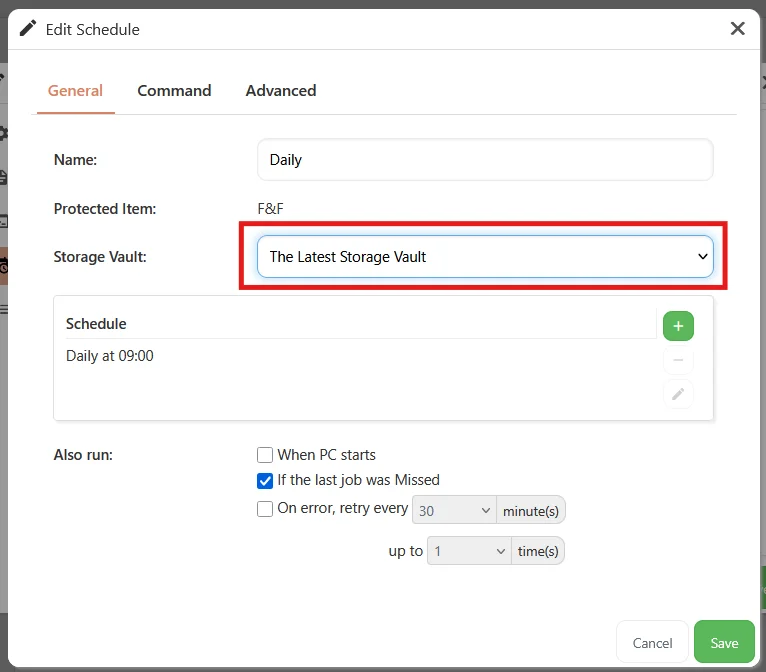Close the Edit Schedule dialog with X
Screen dimensions: 766x672
(737, 29)
